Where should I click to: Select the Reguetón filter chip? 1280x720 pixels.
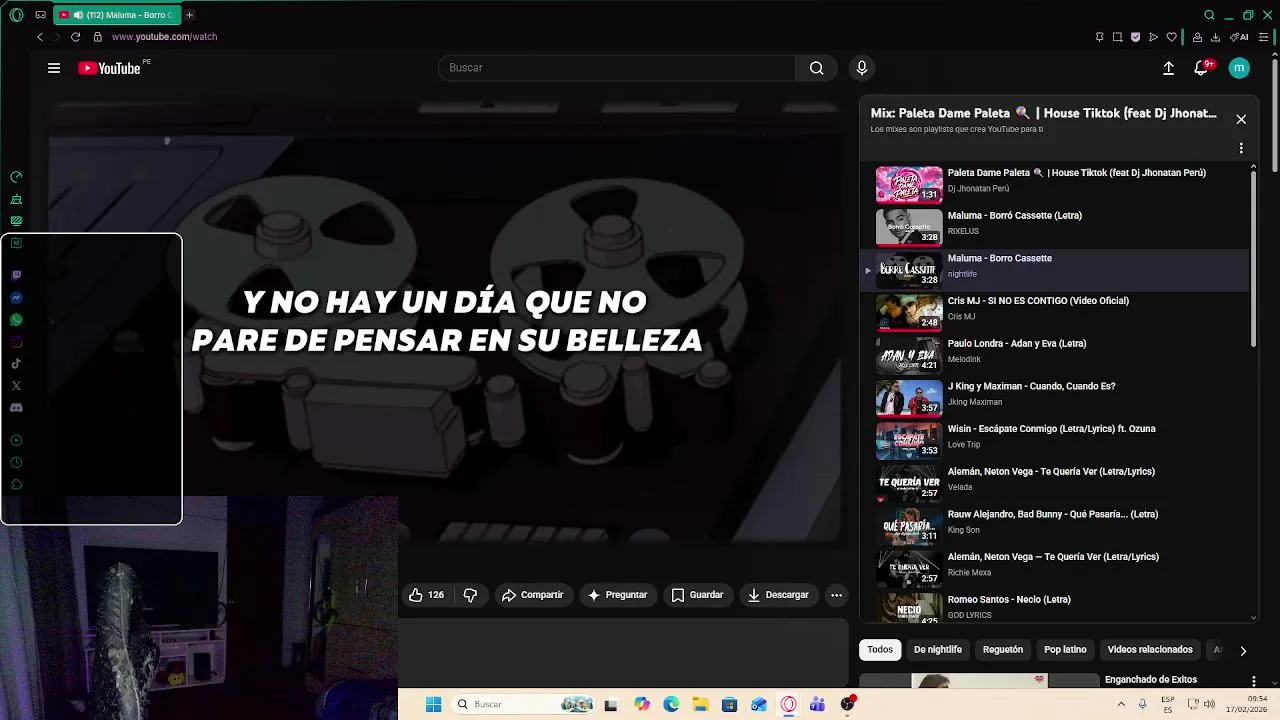[1003, 650]
